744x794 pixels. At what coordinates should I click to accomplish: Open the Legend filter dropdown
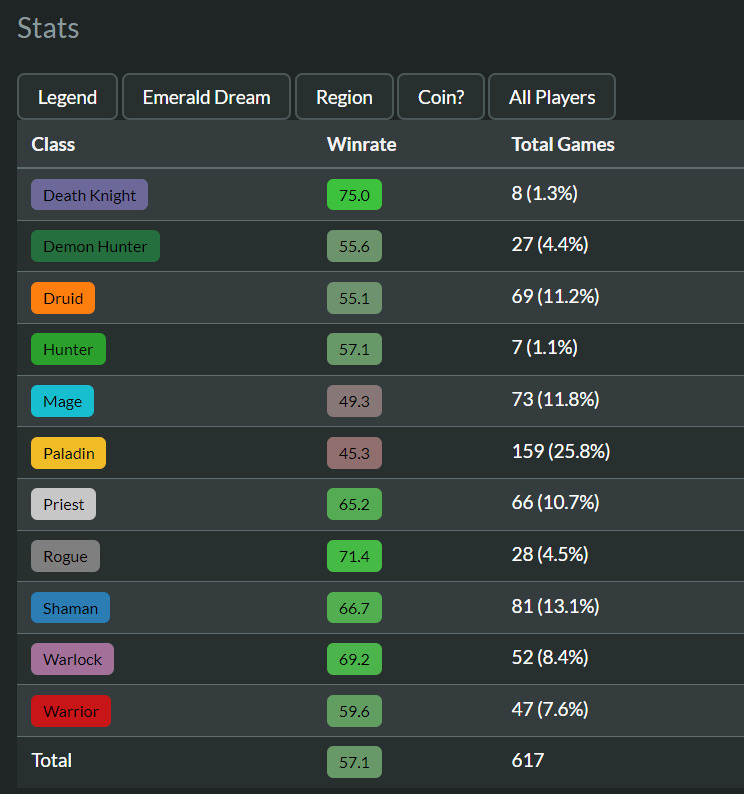(x=67, y=97)
